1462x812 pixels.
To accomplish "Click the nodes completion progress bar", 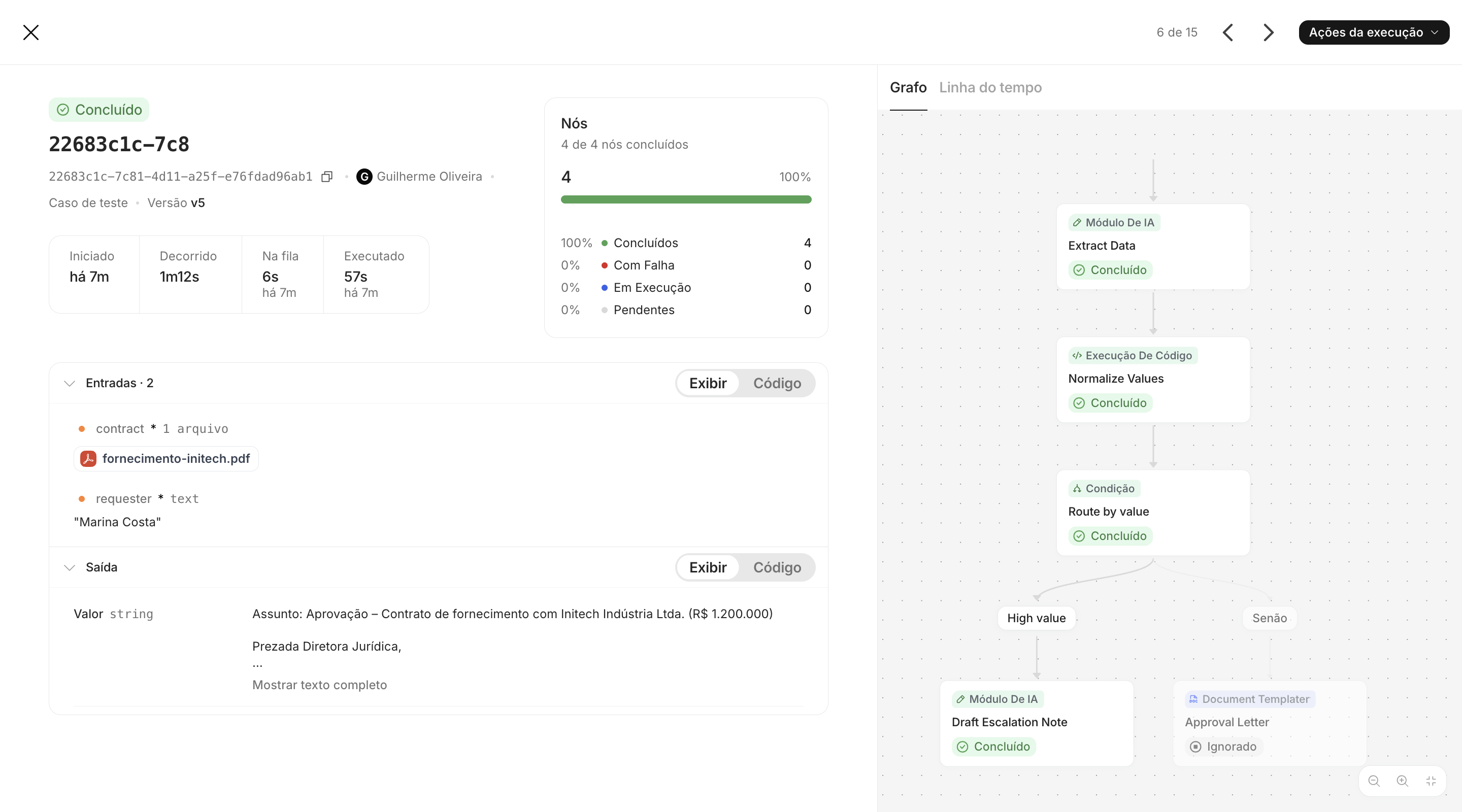I will pos(686,199).
